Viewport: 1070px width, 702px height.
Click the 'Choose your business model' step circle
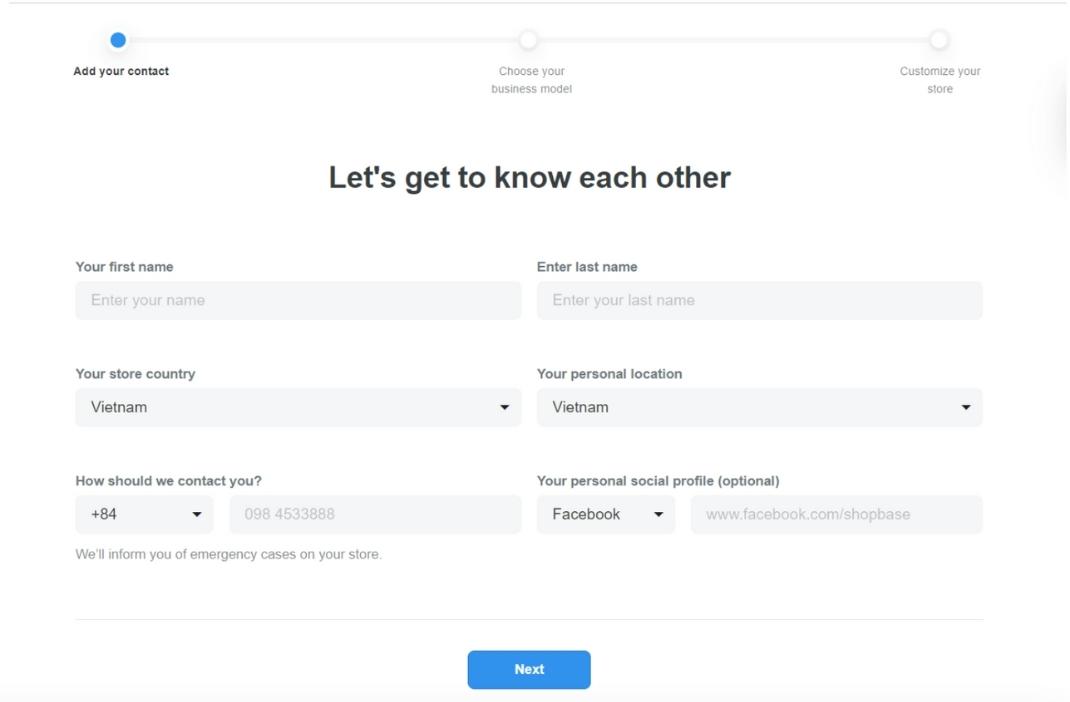tap(528, 40)
